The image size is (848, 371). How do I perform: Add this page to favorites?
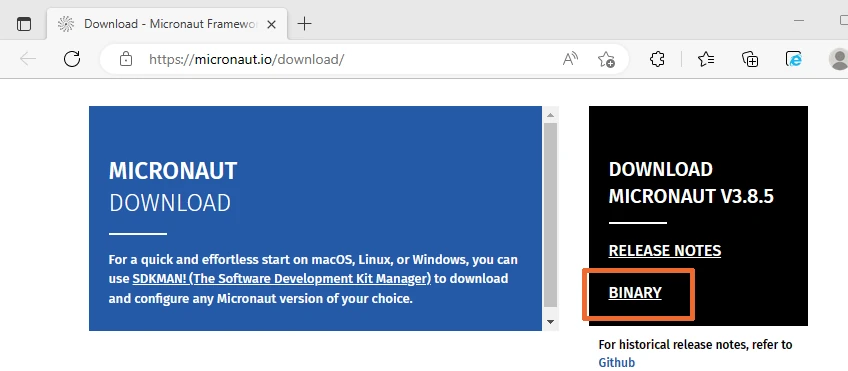[606, 59]
